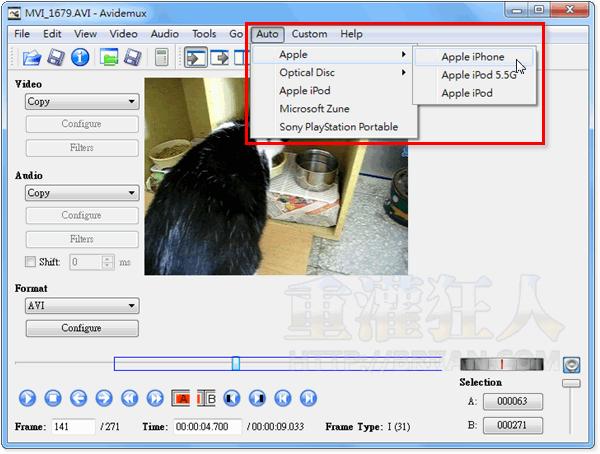This screenshot has width=600, height=454.
Task: Open the Go menu
Action: point(236,34)
